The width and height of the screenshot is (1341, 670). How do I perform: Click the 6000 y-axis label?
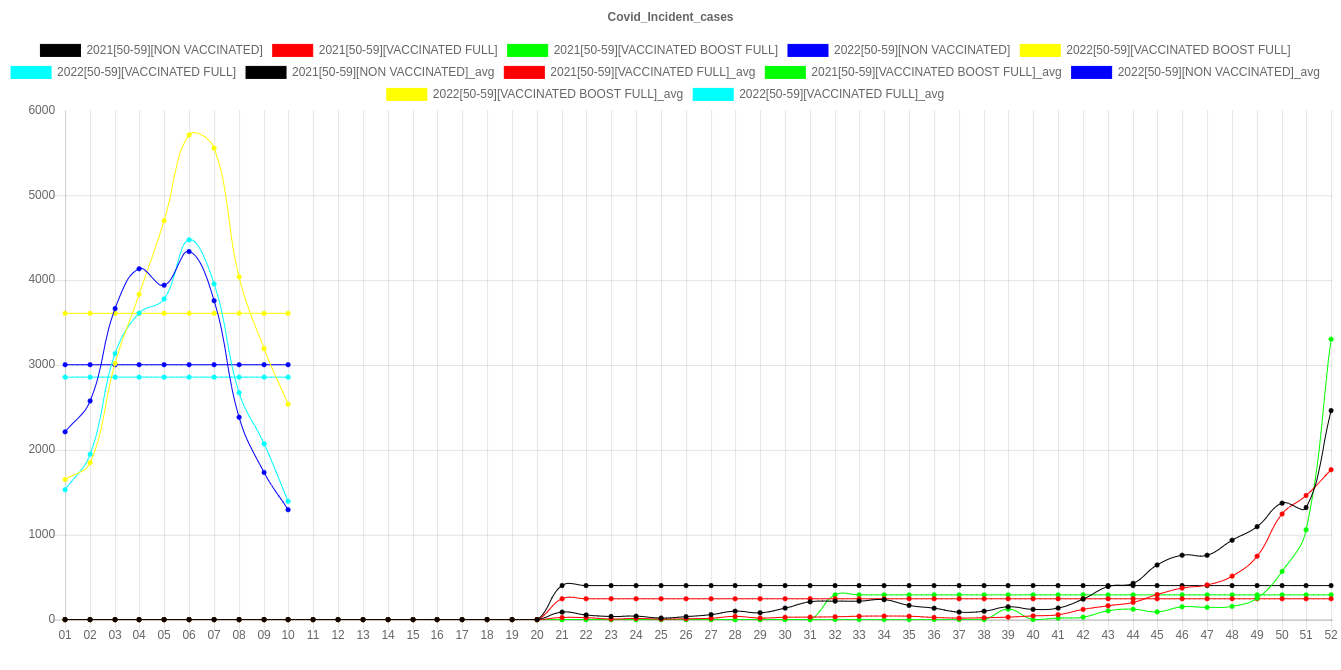[x=41, y=110]
